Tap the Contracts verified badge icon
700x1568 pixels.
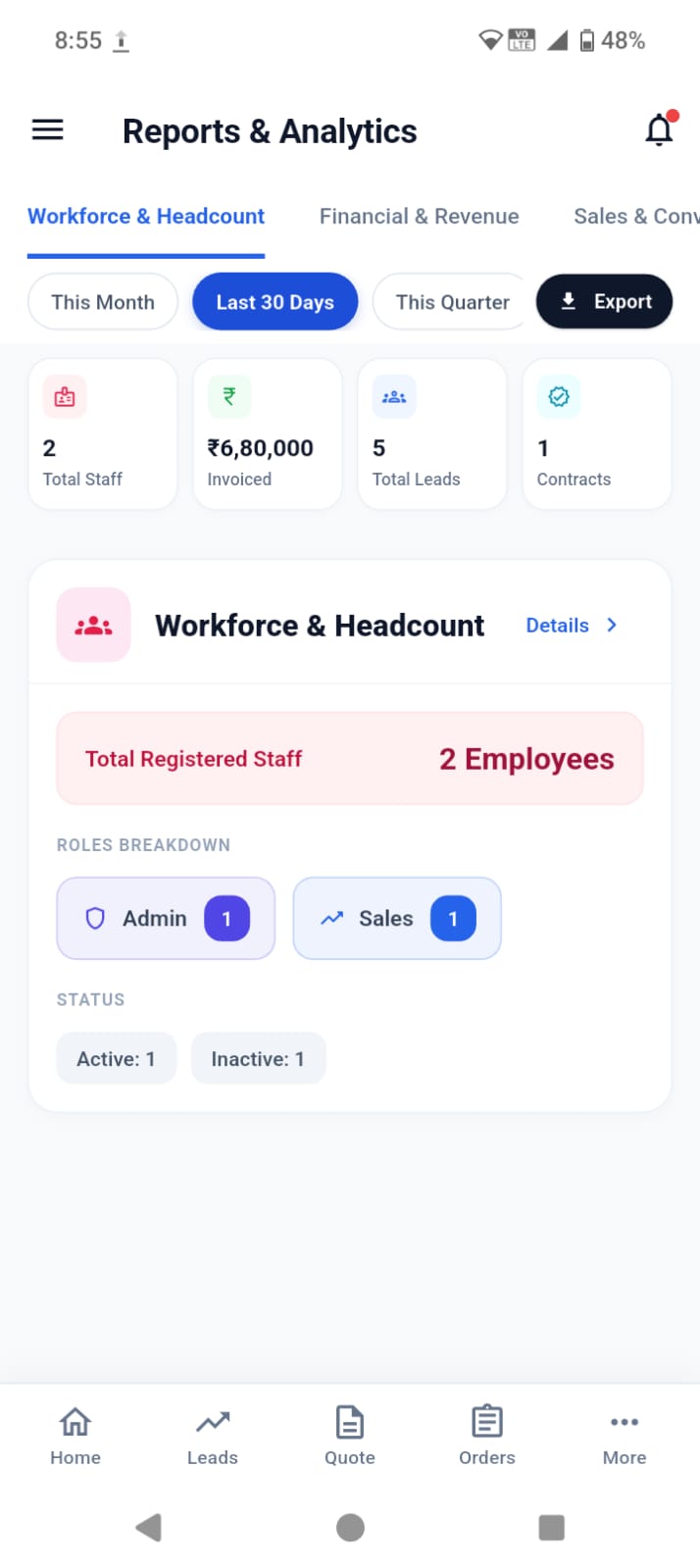(559, 397)
